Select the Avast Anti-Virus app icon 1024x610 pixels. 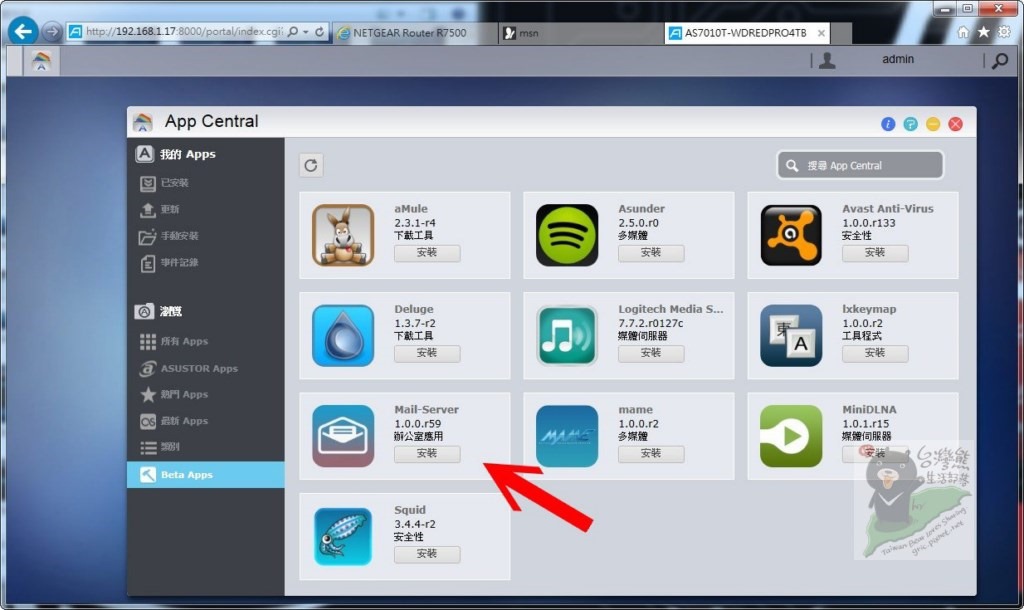[x=791, y=235]
